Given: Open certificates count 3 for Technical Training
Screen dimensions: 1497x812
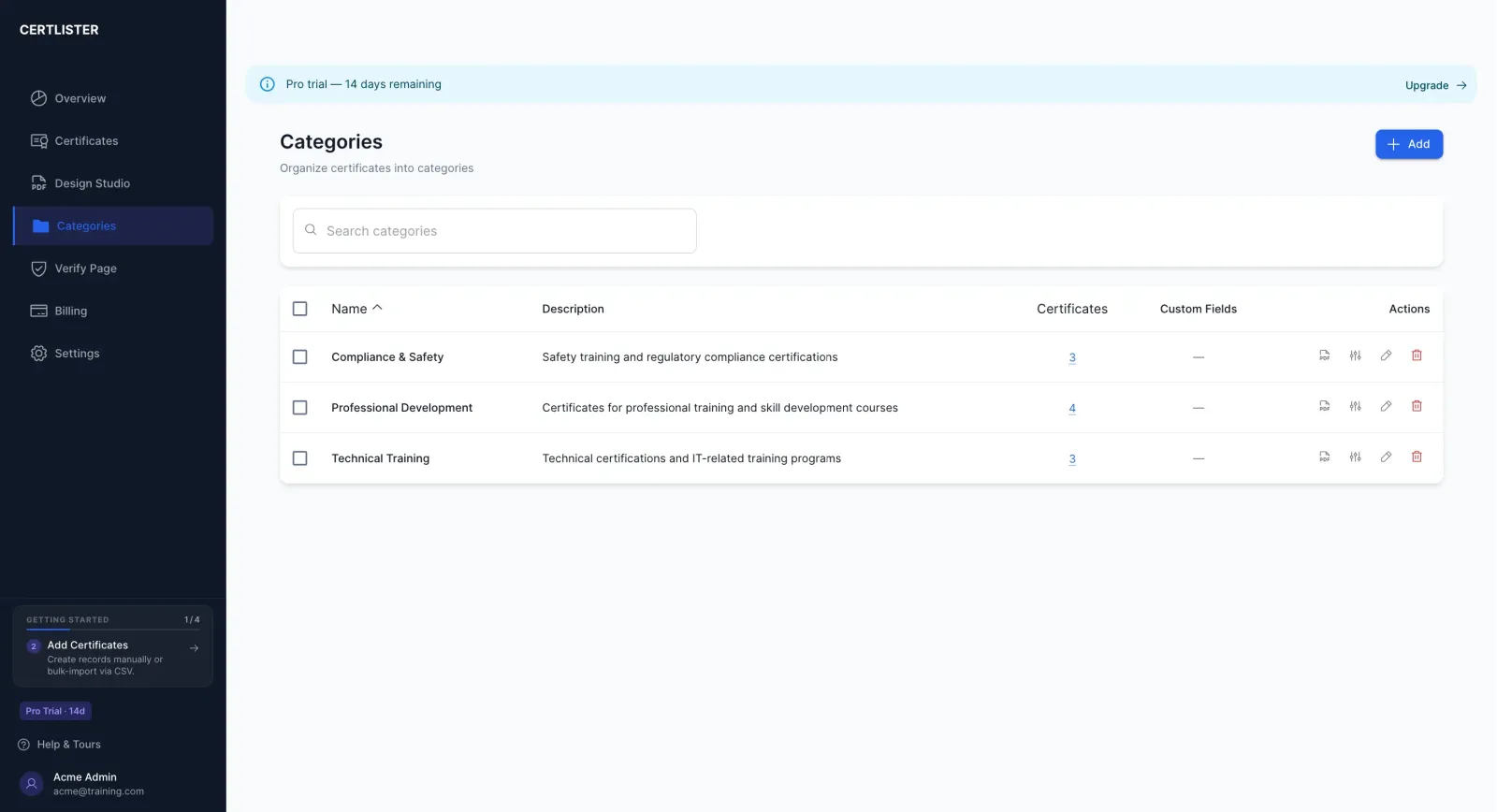Looking at the screenshot, I should (1072, 458).
